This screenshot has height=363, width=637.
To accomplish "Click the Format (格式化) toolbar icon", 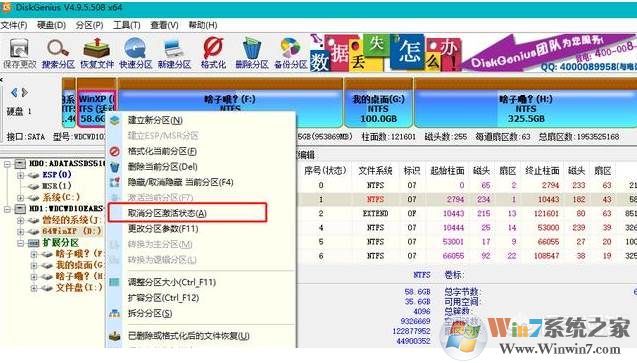I will click(213, 53).
